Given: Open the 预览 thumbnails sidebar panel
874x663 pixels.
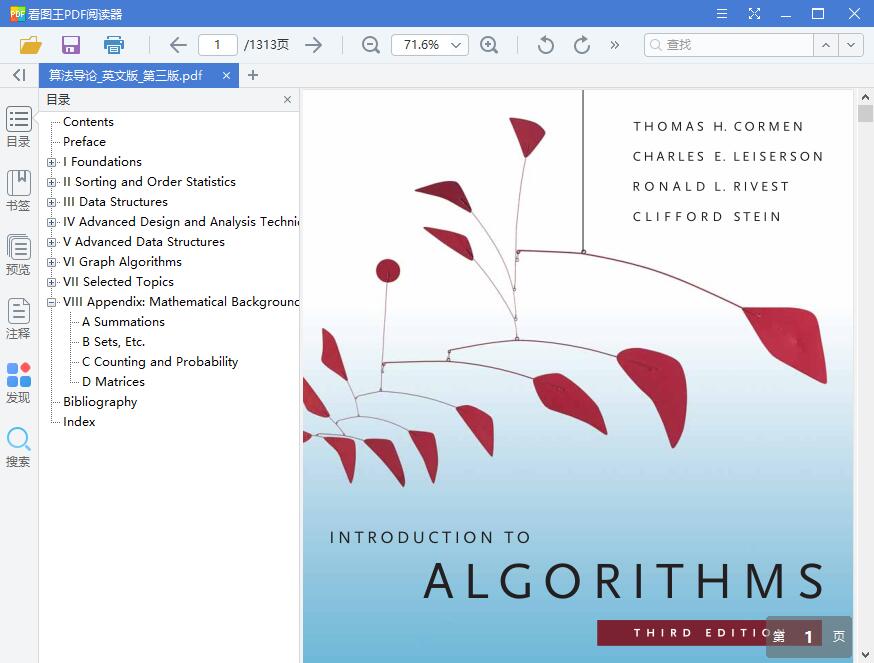Looking at the screenshot, I should [18, 255].
